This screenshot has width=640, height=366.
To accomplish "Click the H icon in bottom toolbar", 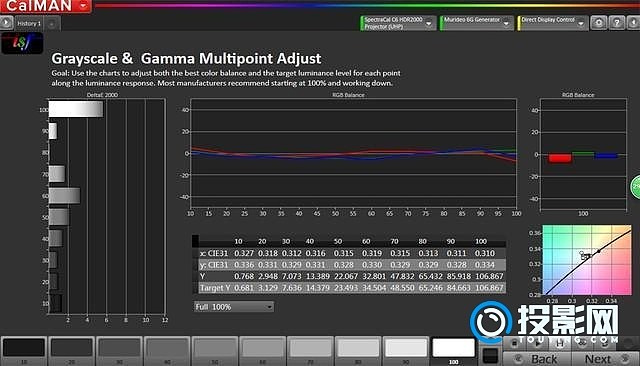I will click(x=560, y=343).
